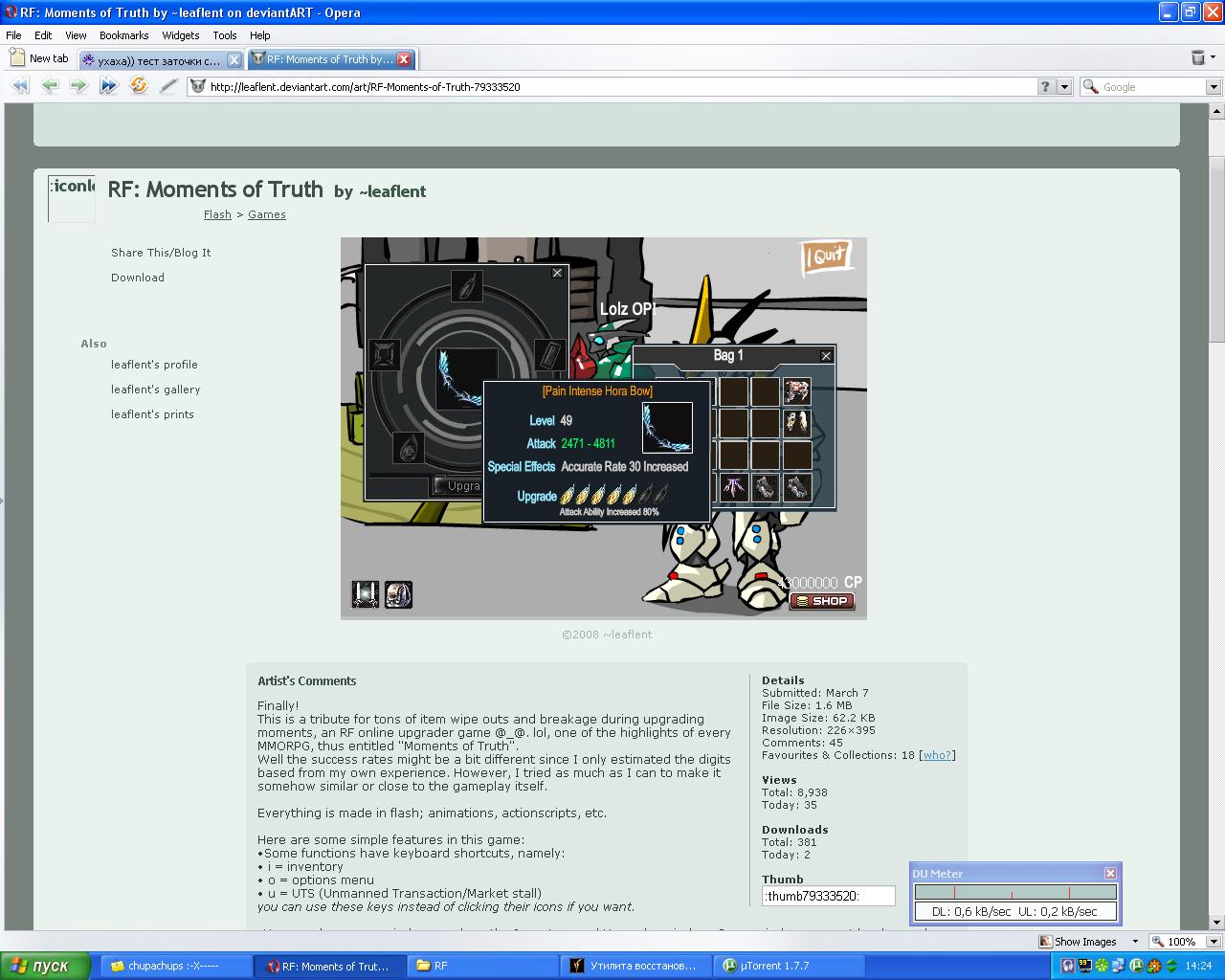Close the Bag 1 inventory window
1225x980 pixels.
tap(826, 356)
